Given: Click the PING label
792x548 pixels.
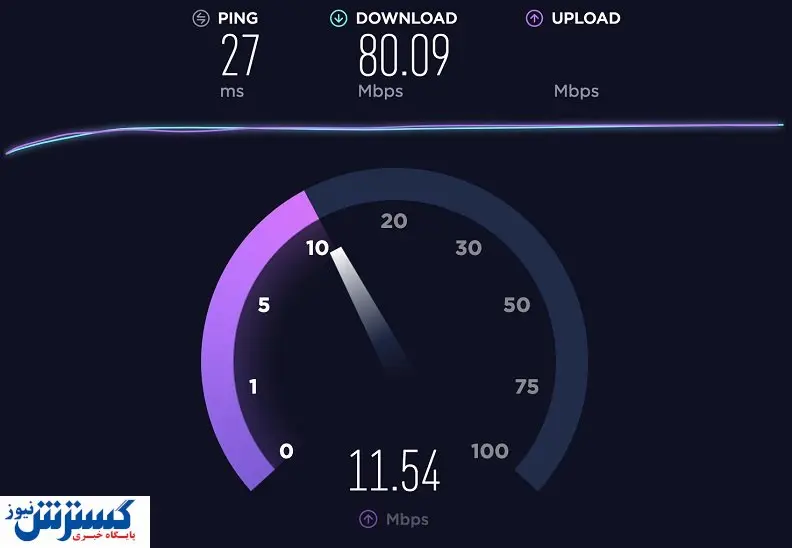Looking at the screenshot, I should 238,19.
